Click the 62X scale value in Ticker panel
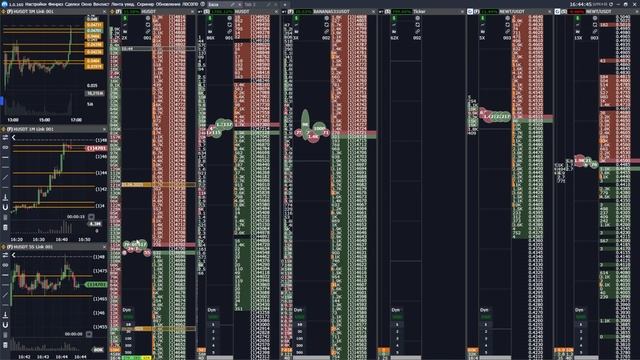The width and height of the screenshot is (640, 360). (395, 38)
